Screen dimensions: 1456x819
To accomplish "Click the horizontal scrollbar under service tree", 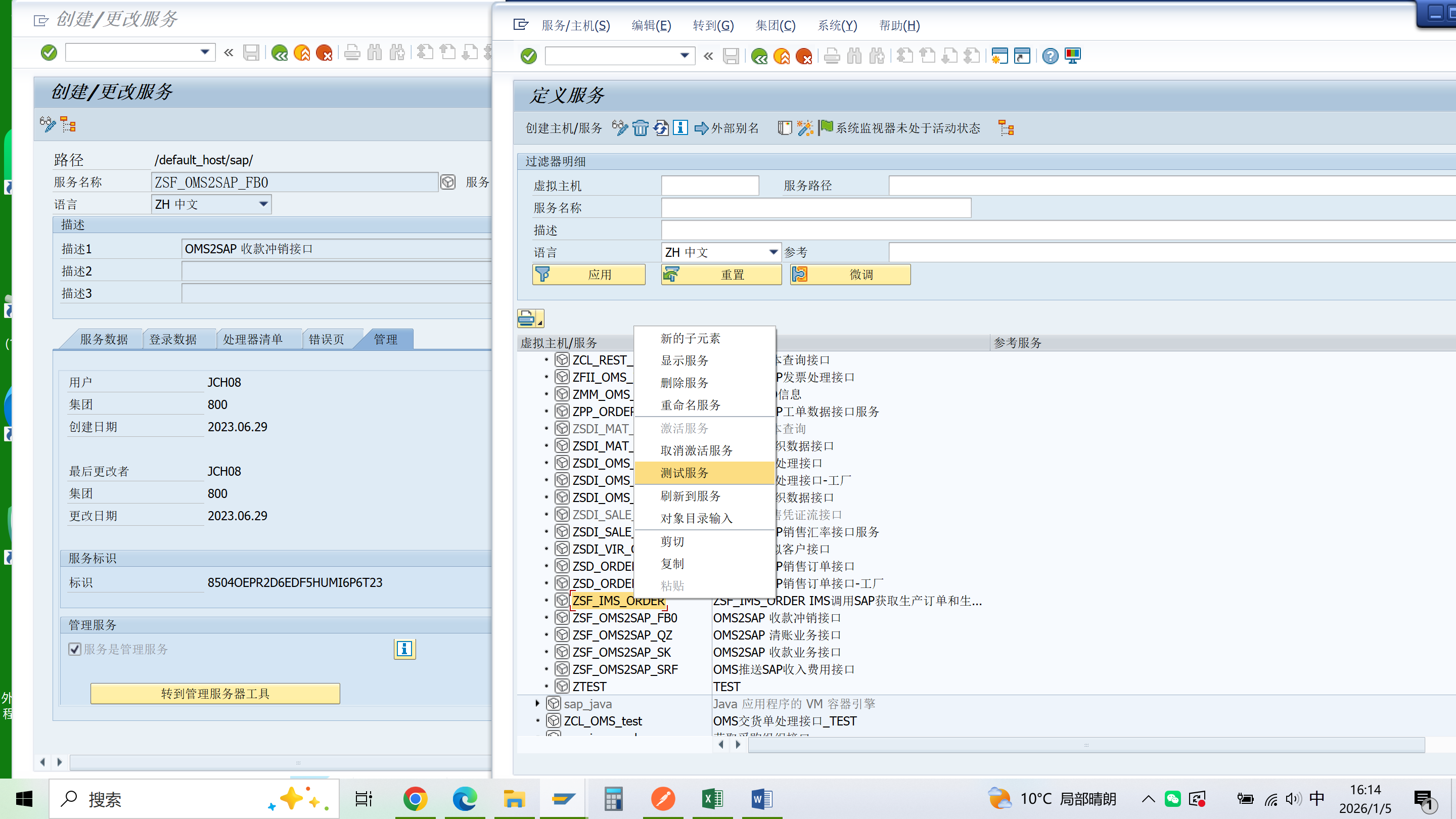I will coord(1085,744).
